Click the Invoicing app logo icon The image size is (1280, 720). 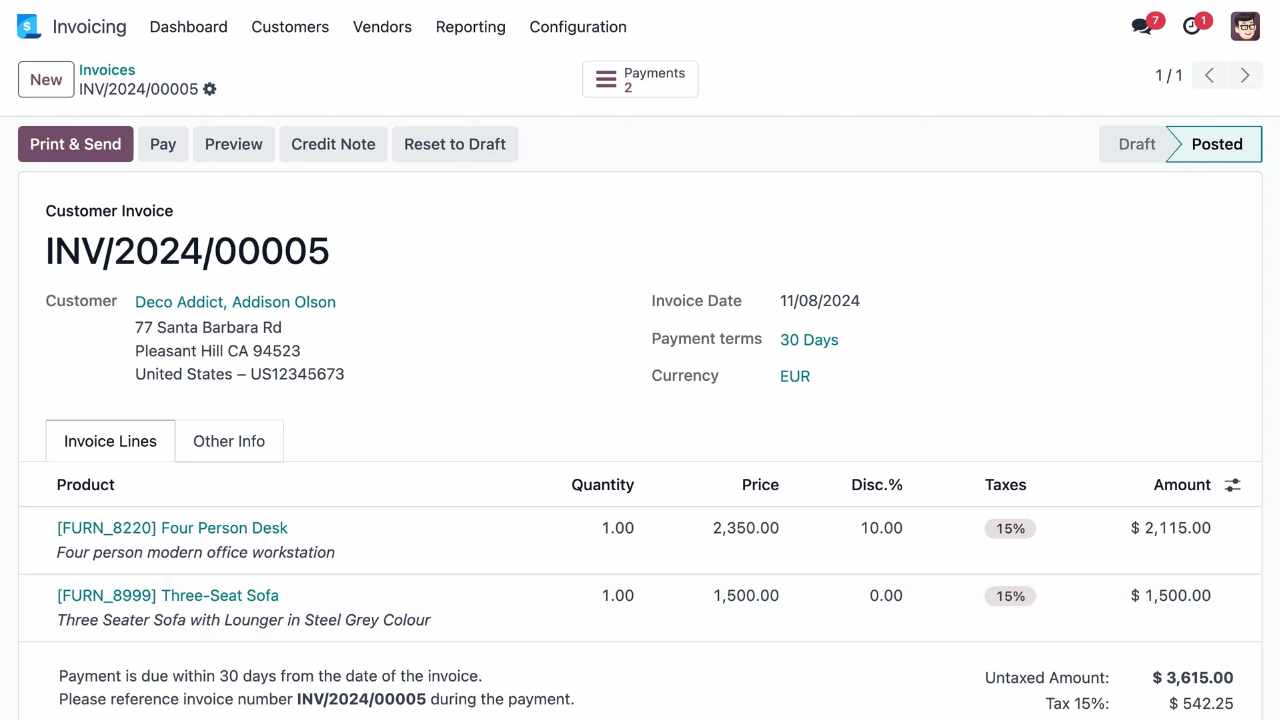point(29,27)
